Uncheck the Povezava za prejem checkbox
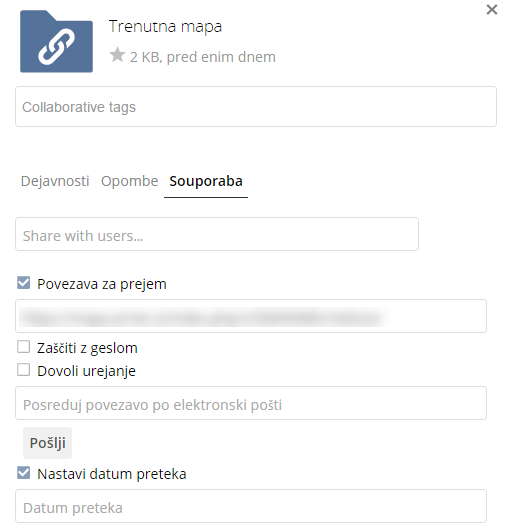Viewport: 510px width, 532px height. tap(23, 283)
